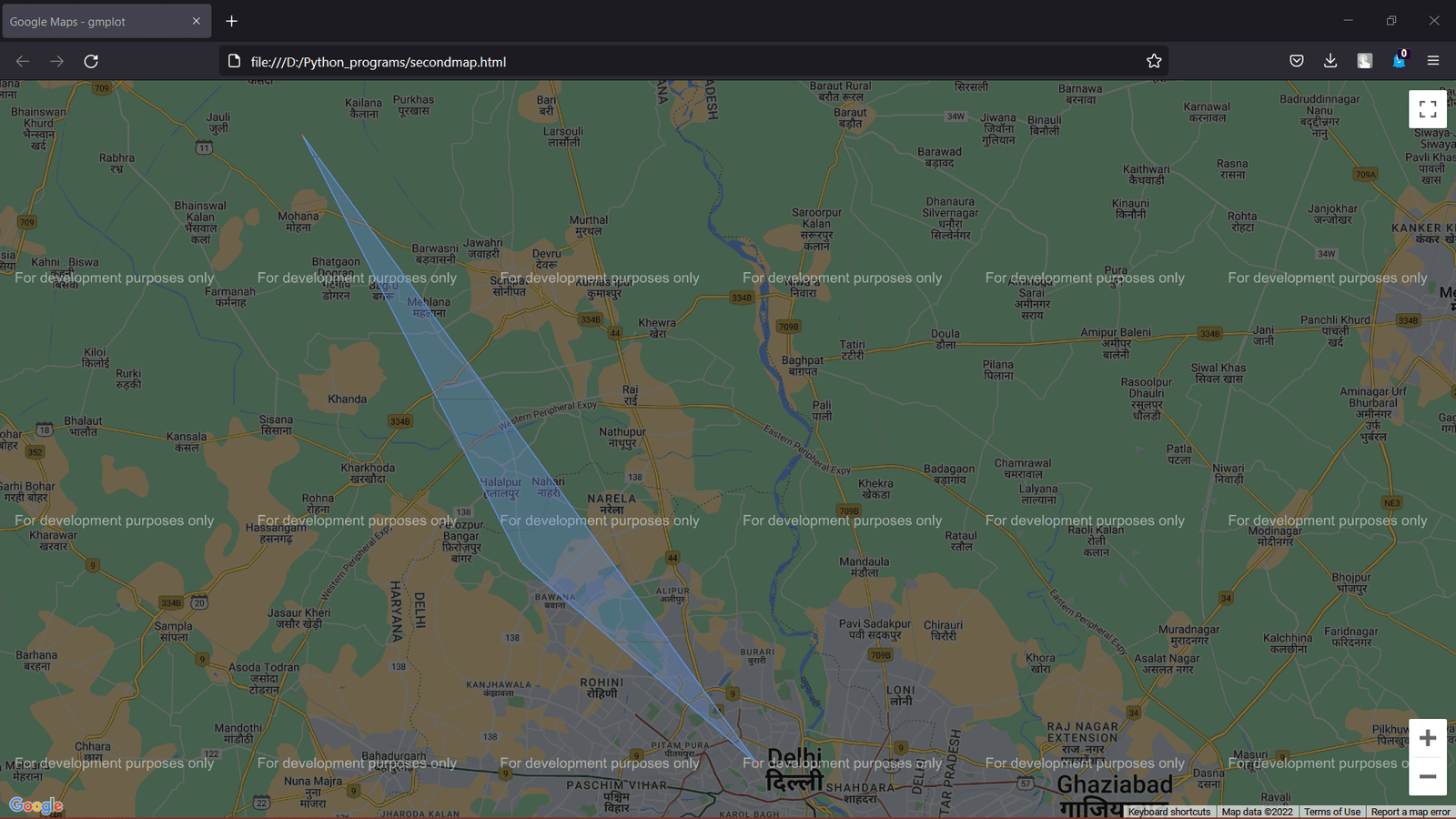Click the file page info icon in address bar

[234, 61]
